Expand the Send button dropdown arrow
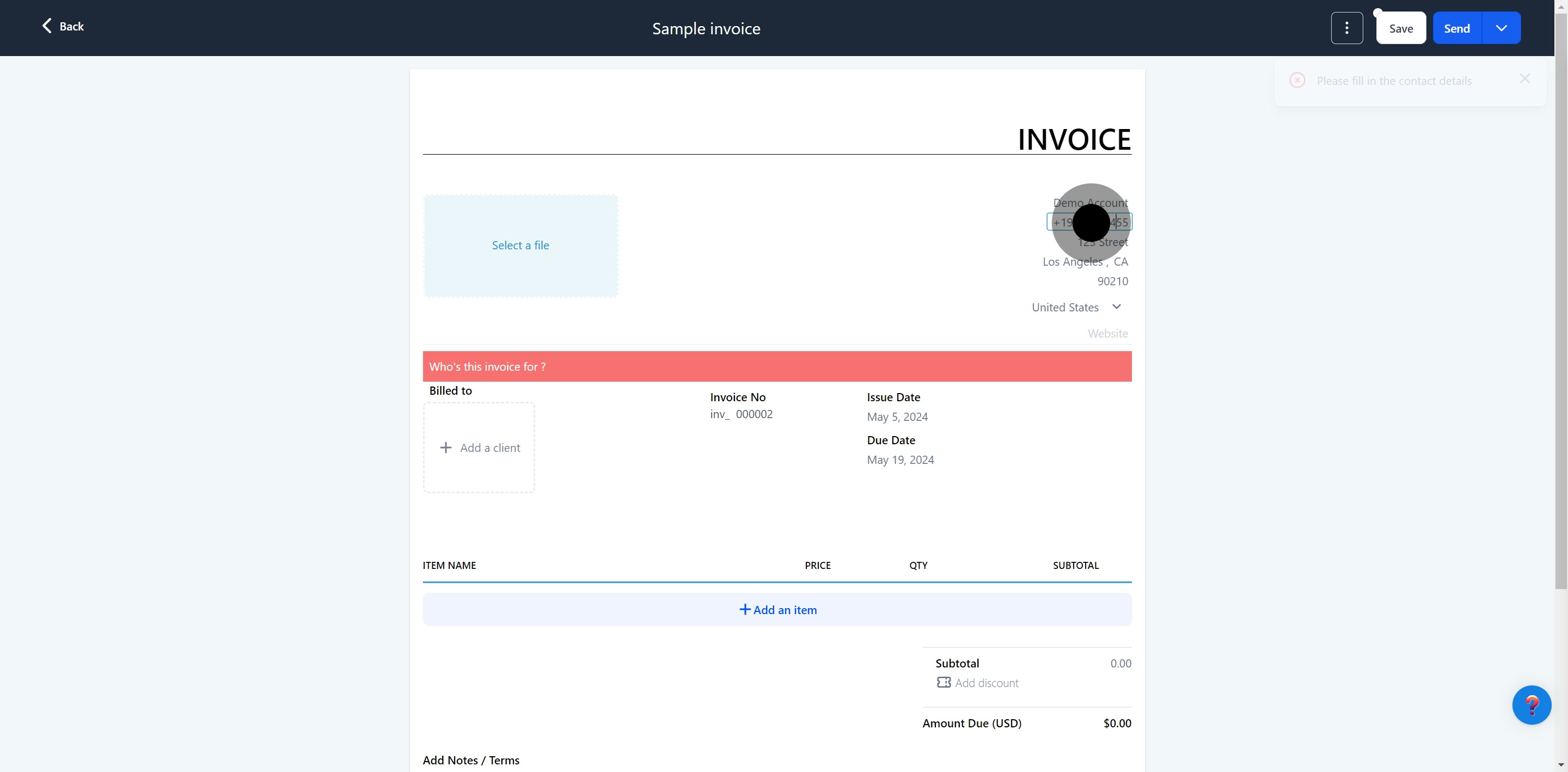The width and height of the screenshot is (1568, 772). [1501, 28]
